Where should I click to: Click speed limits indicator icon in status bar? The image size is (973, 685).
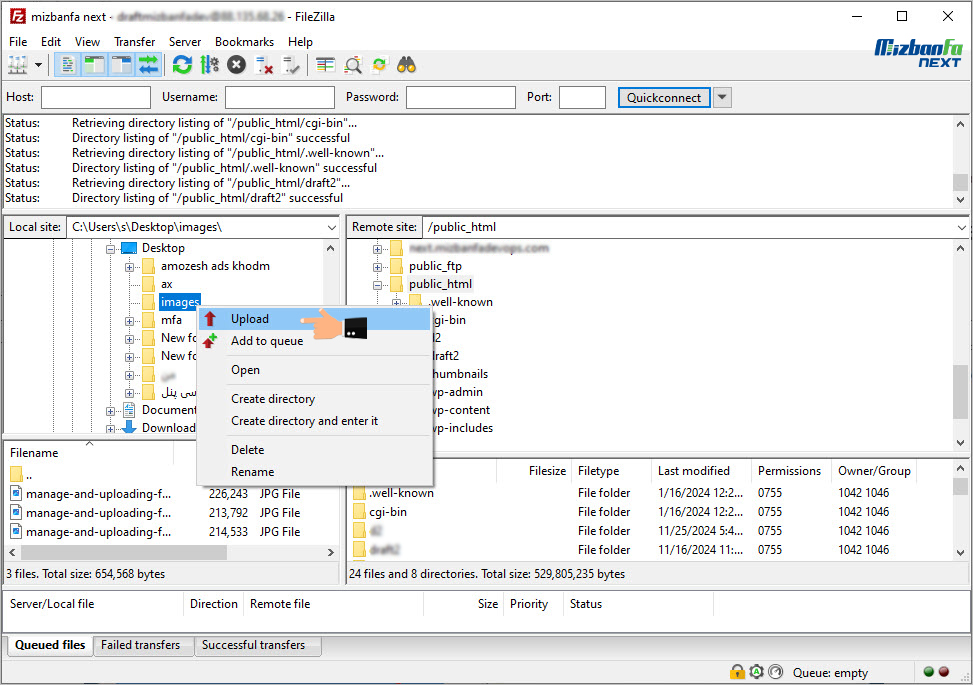[776, 672]
